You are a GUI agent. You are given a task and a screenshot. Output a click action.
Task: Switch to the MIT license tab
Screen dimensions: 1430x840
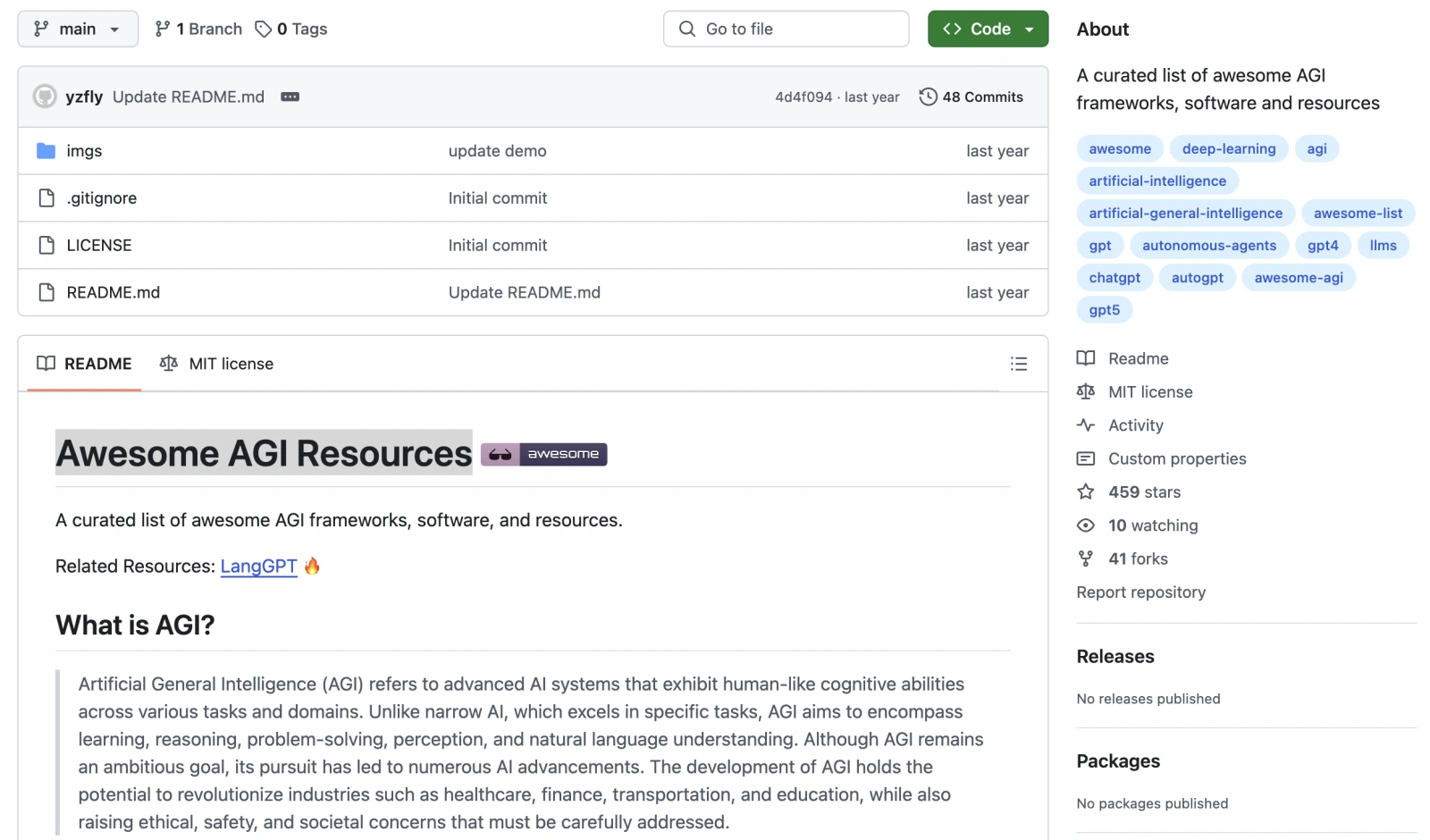pos(217,364)
